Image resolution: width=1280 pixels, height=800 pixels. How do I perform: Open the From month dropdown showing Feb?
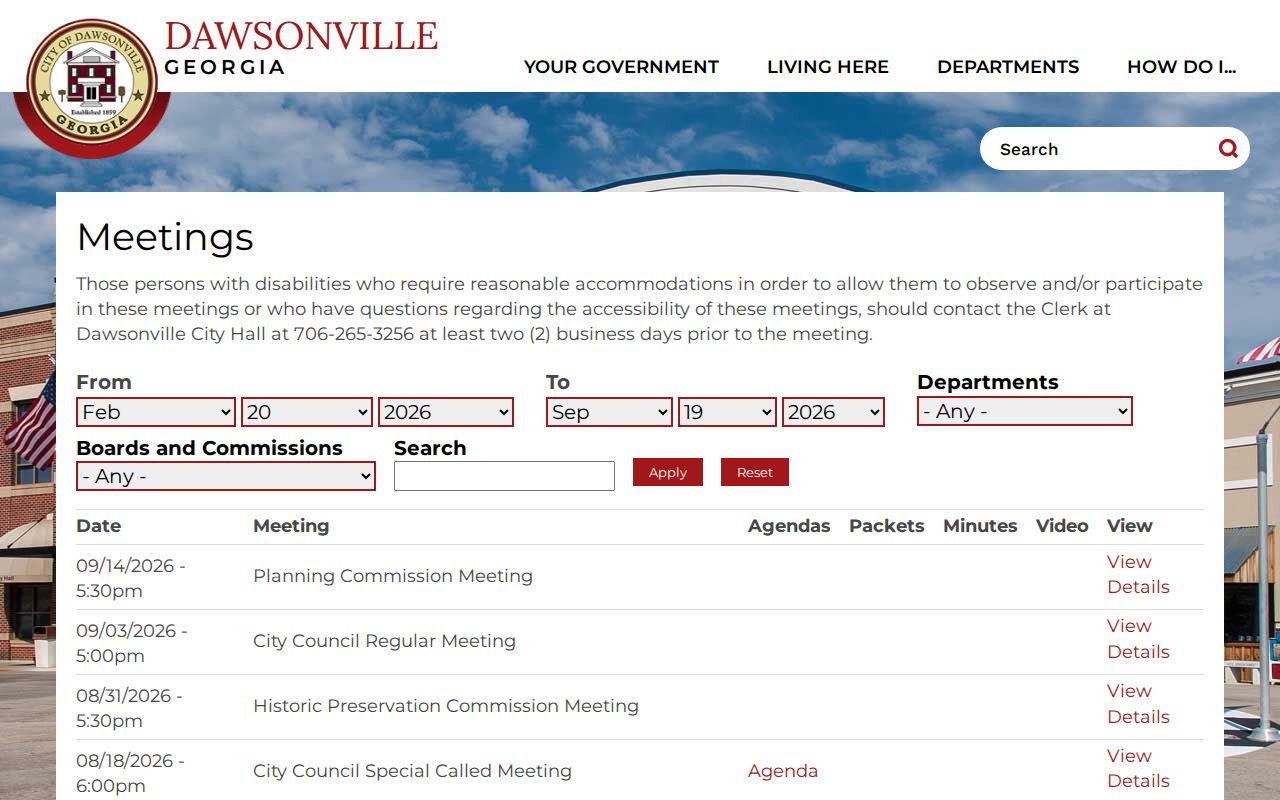[156, 412]
